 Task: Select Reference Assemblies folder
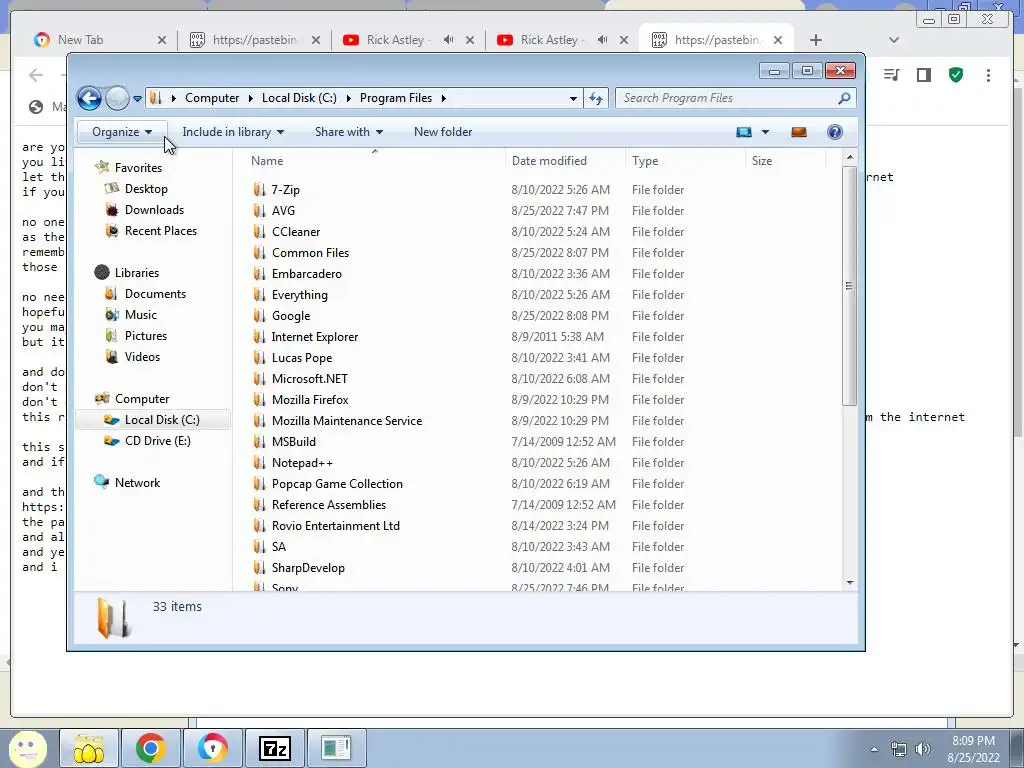(328, 505)
